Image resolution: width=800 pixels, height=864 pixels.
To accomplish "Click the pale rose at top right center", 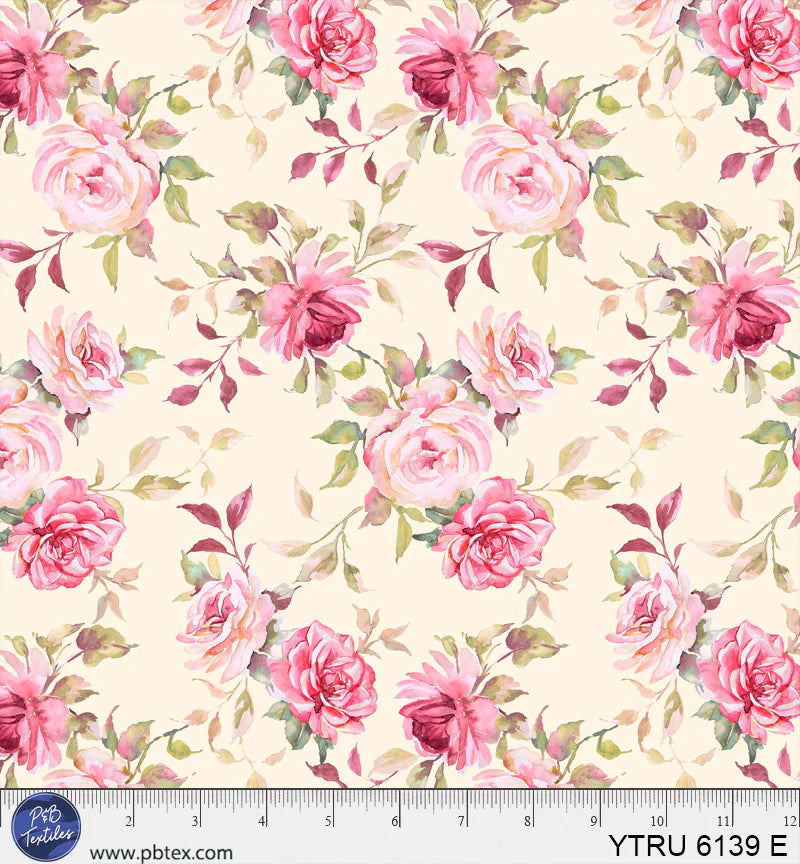I will [x=525, y=176].
